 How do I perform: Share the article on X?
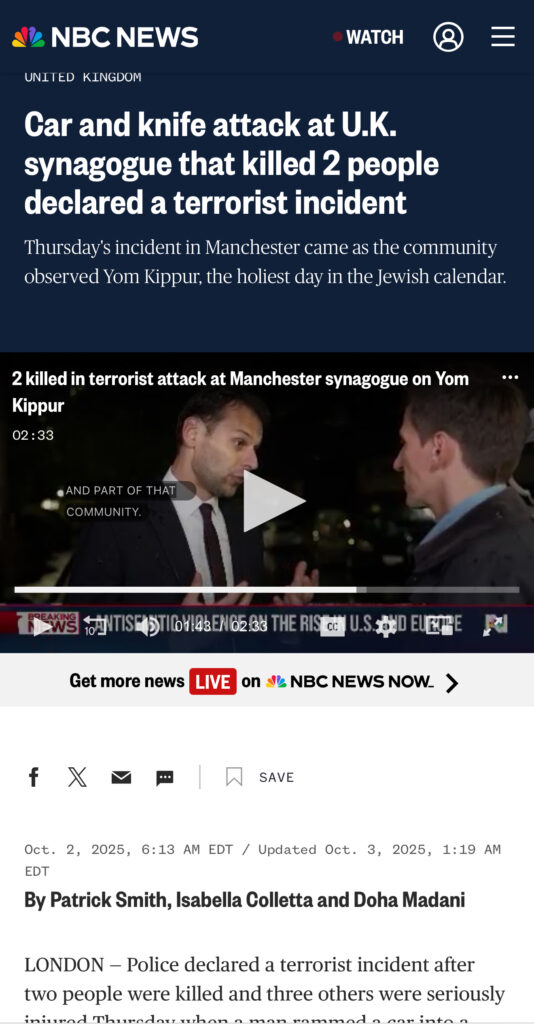coord(77,777)
